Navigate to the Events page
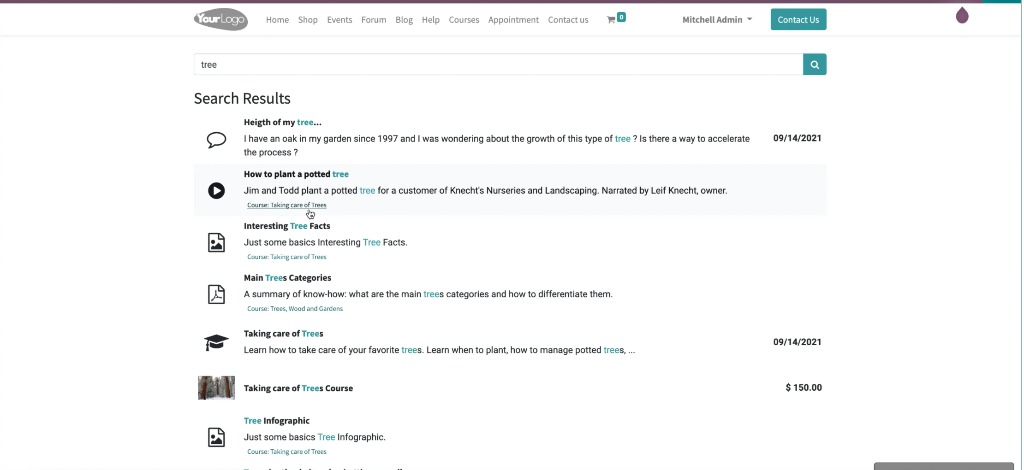 pos(339,20)
